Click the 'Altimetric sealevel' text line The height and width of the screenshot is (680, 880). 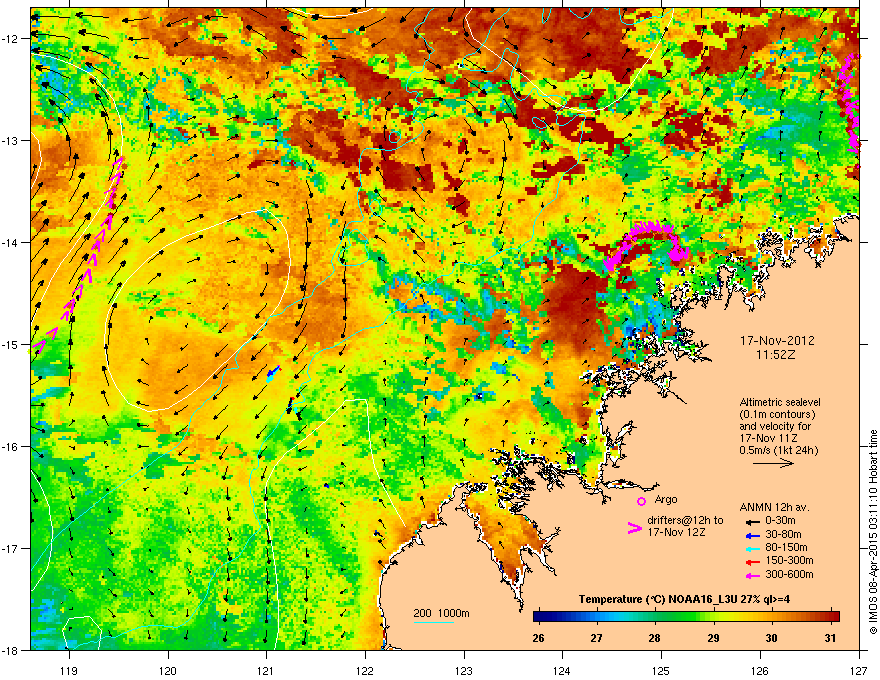tap(780, 402)
